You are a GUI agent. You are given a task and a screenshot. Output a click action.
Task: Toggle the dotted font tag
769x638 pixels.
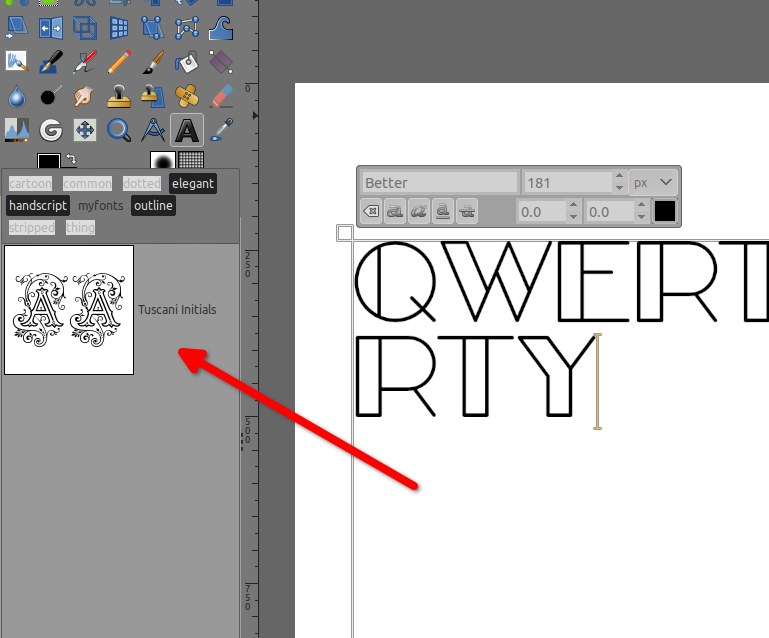point(142,183)
